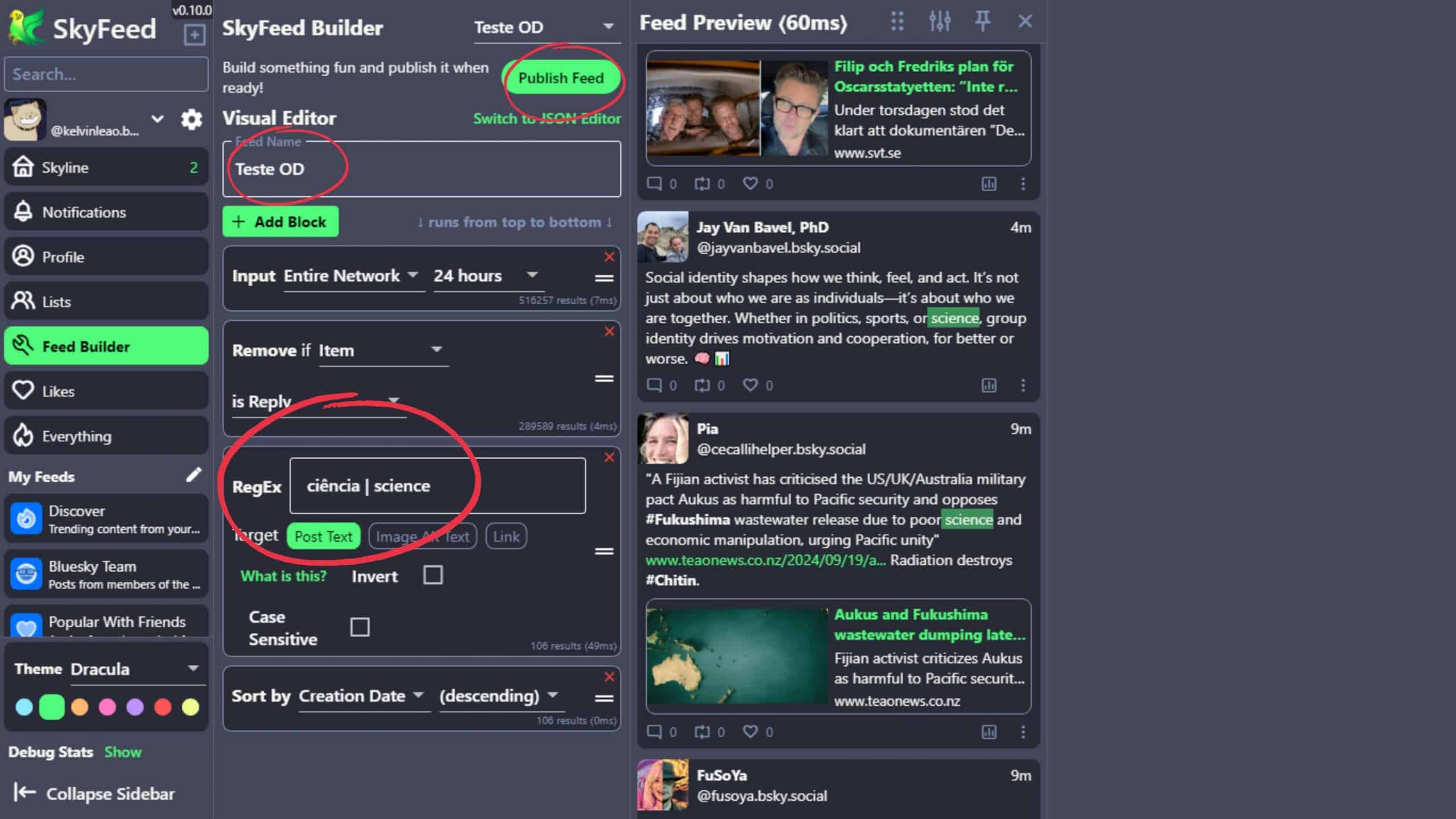Go to Notifications
Viewport: 1456px width, 819px height.
[106, 212]
